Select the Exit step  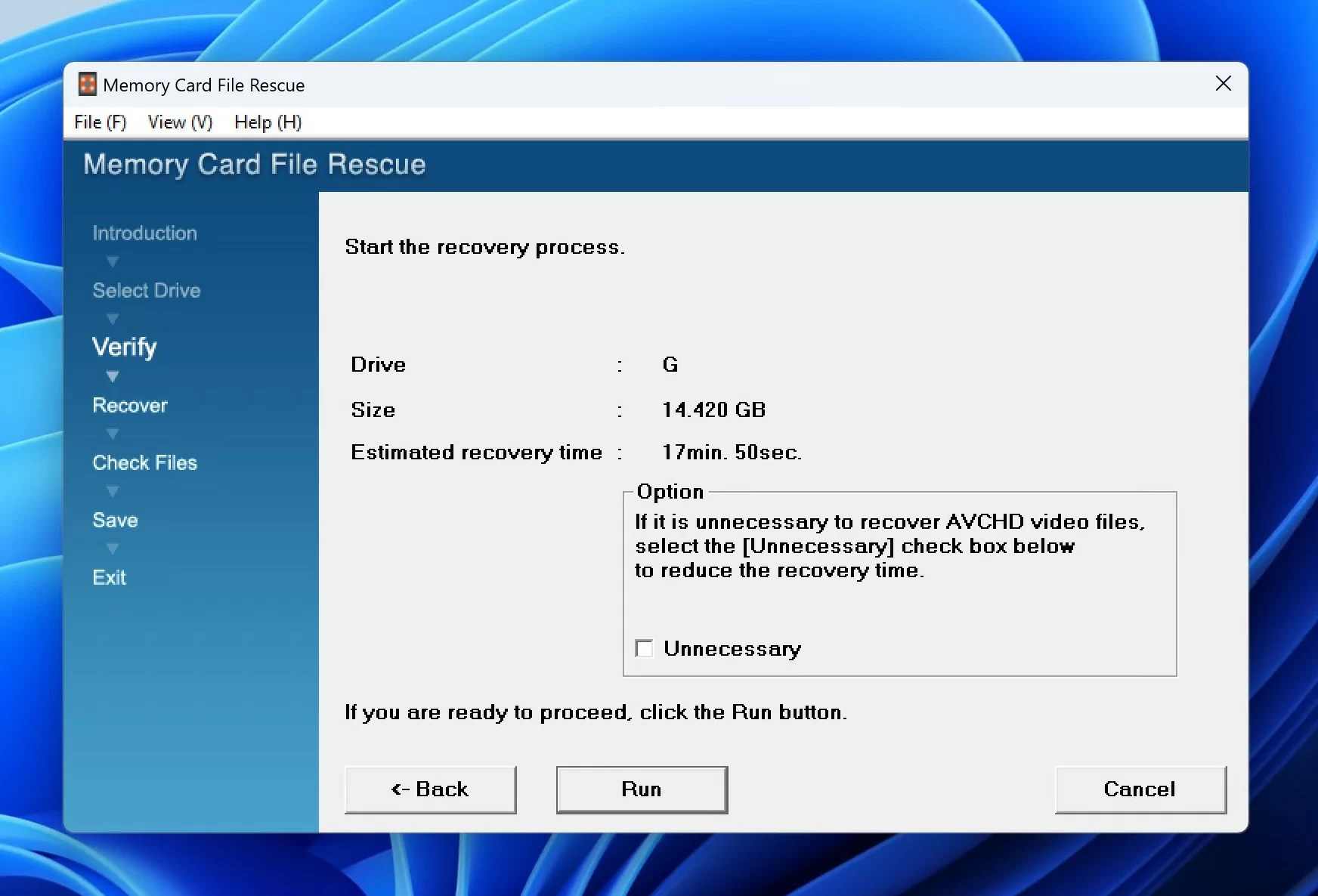pyautogui.click(x=109, y=577)
